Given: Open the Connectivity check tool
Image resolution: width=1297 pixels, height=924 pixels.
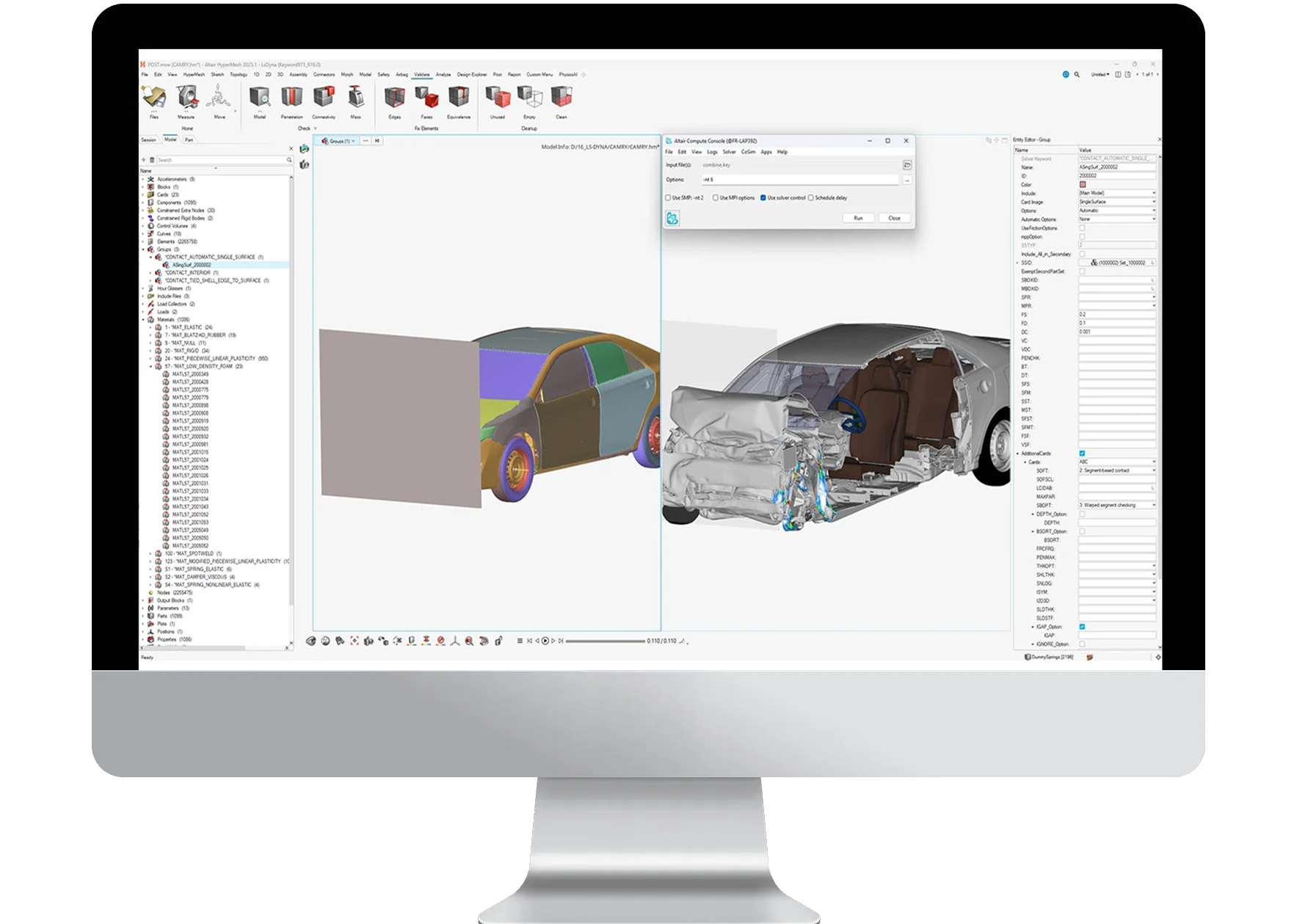Looking at the screenshot, I should coord(324,98).
